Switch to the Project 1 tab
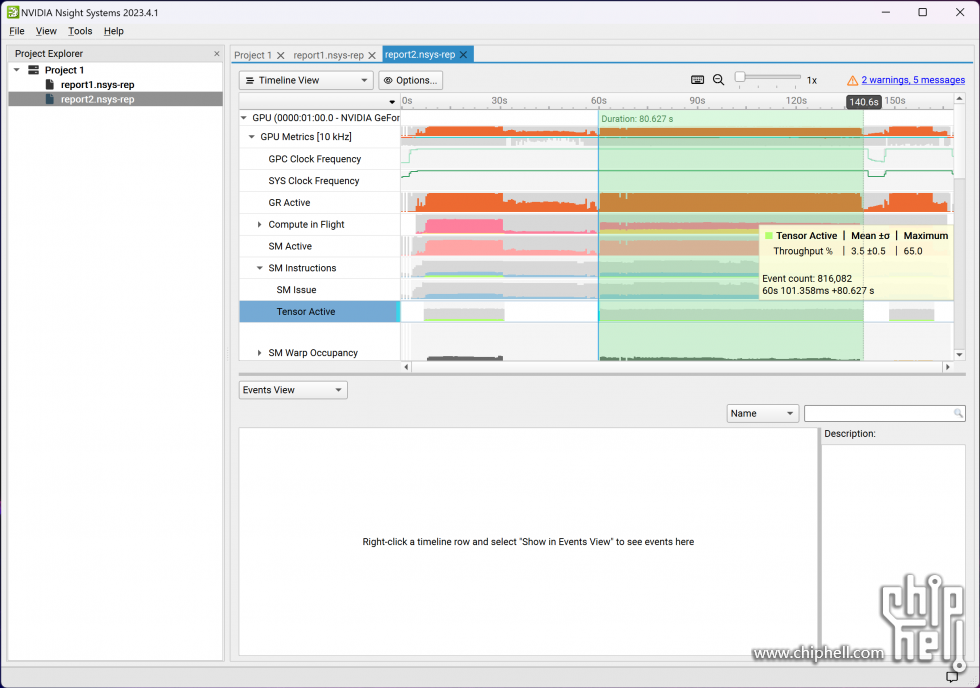Viewport: 980px width, 688px height. click(252, 55)
